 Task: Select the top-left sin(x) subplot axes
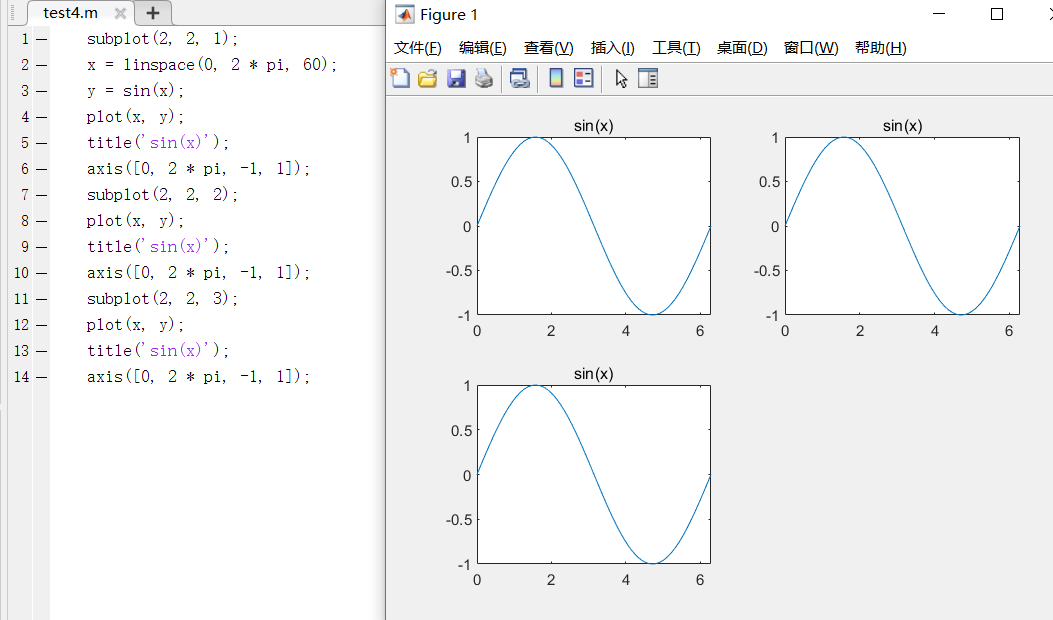click(x=594, y=226)
